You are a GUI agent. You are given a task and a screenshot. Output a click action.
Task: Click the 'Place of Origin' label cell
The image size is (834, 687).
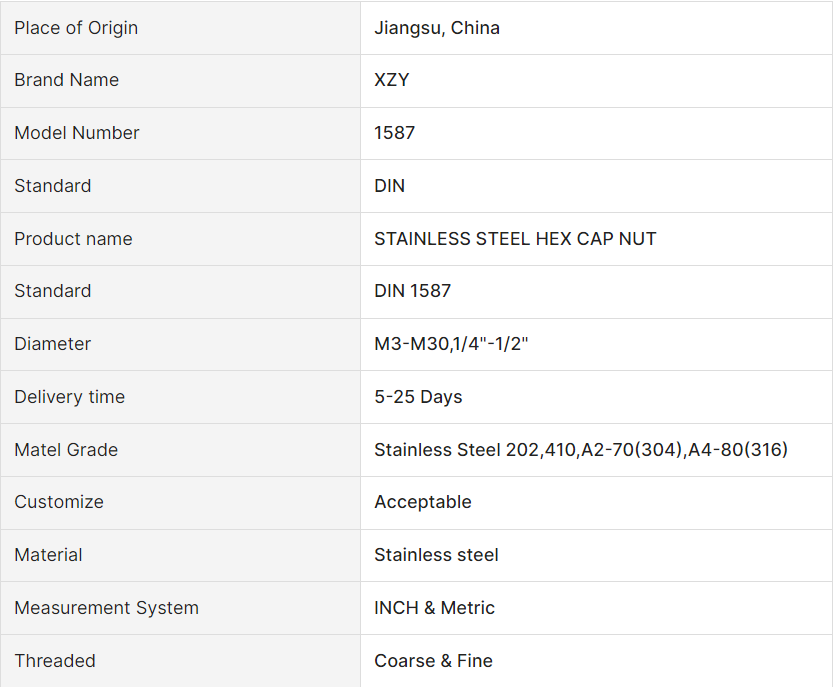pyautogui.click(x=76, y=28)
